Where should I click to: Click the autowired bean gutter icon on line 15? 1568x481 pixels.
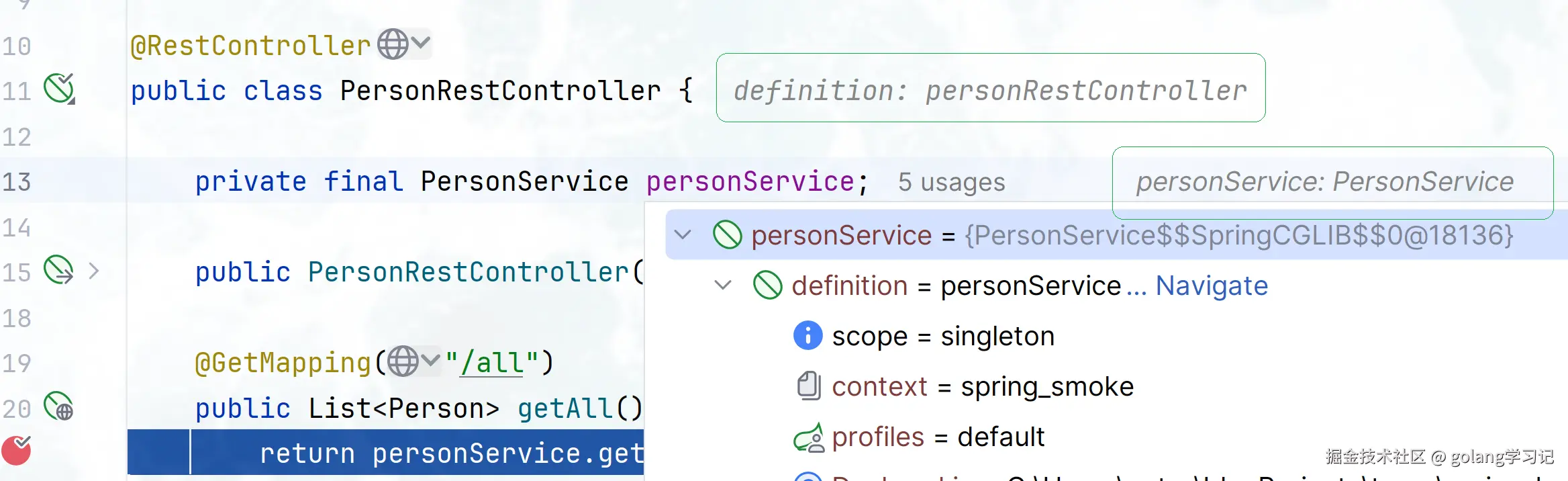pos(59,270)
